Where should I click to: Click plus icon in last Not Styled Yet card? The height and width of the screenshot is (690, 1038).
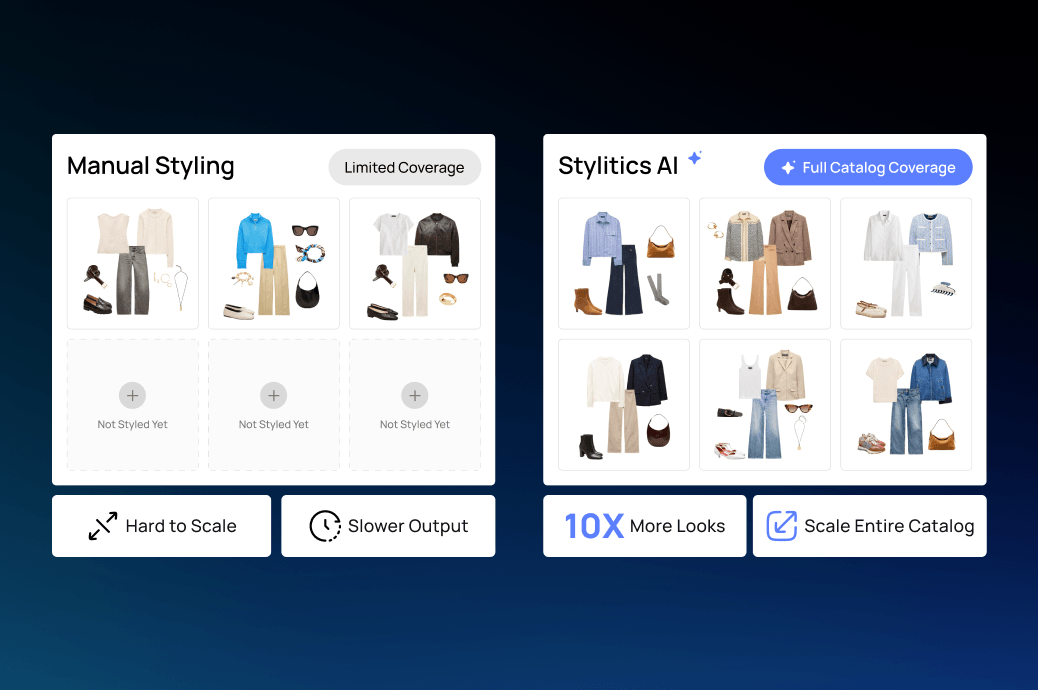pyautogui.click(x=415, y=395)
